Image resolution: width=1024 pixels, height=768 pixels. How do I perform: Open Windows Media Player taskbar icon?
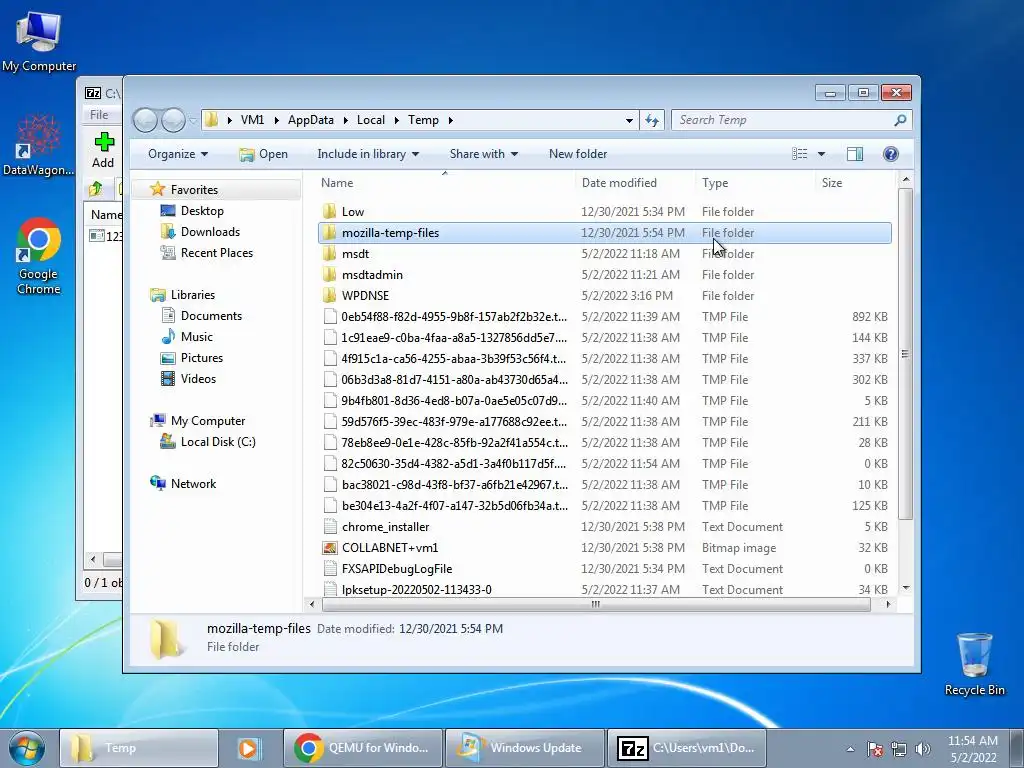pyautogui.click(x=248, y=748)
